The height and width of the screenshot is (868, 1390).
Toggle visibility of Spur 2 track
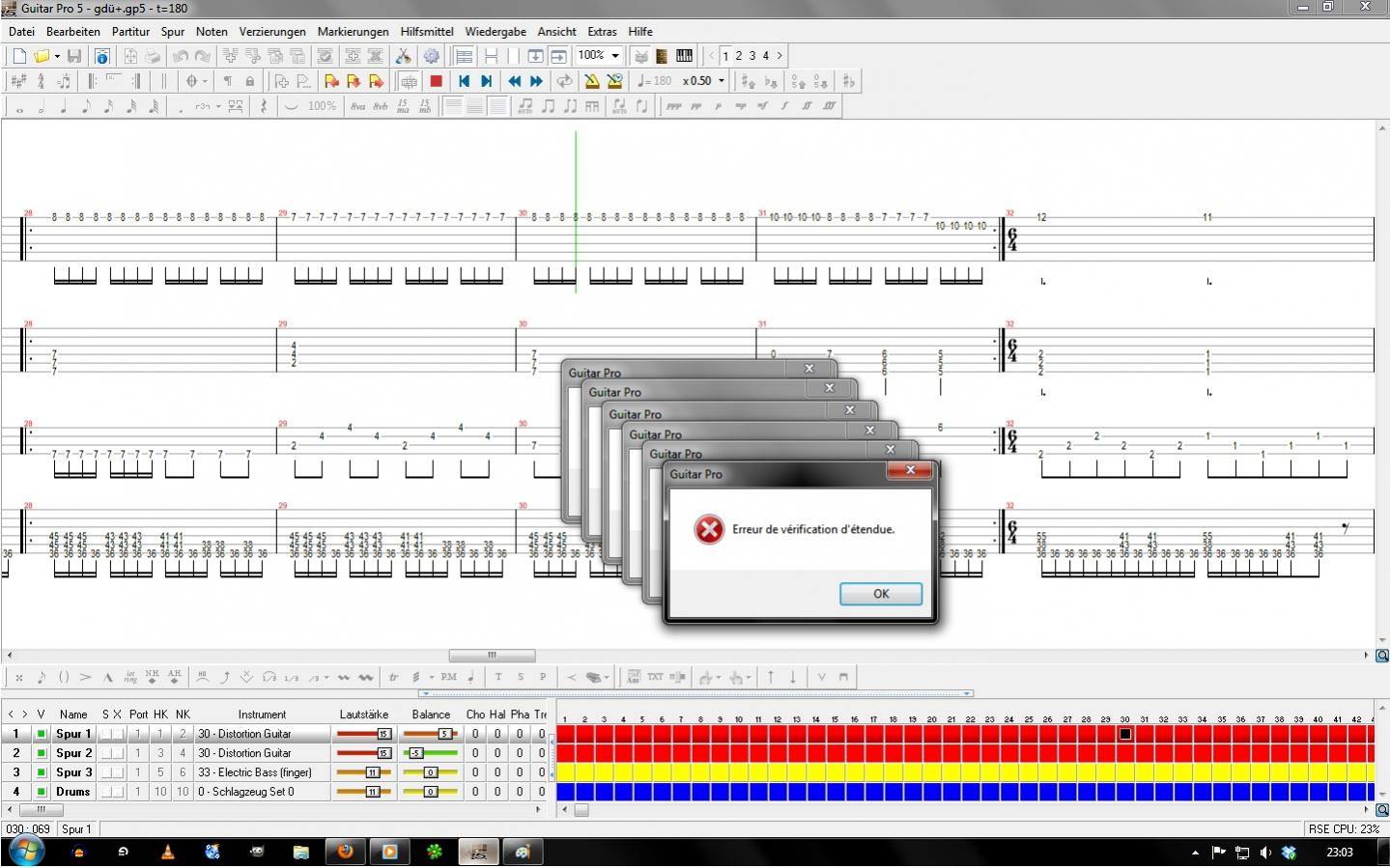(41, 753)
